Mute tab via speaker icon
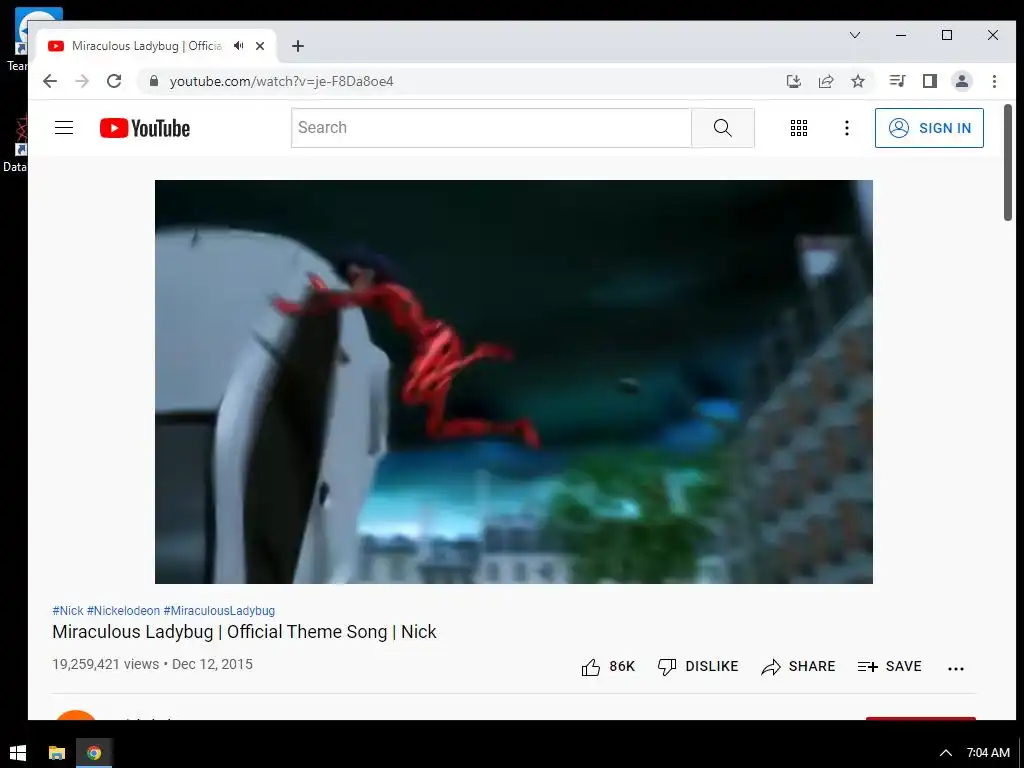The width and height of the screenshot is (1024, 768). [239, 46]
